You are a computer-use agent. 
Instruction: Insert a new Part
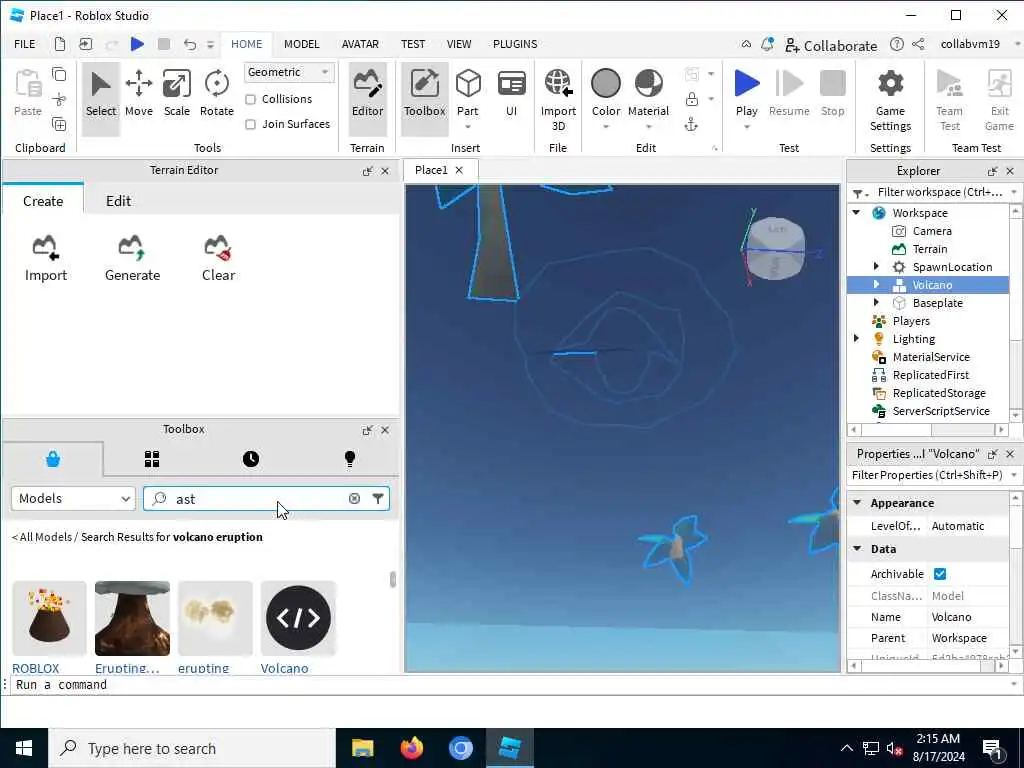pyautogui.click(x=468, y=93)
